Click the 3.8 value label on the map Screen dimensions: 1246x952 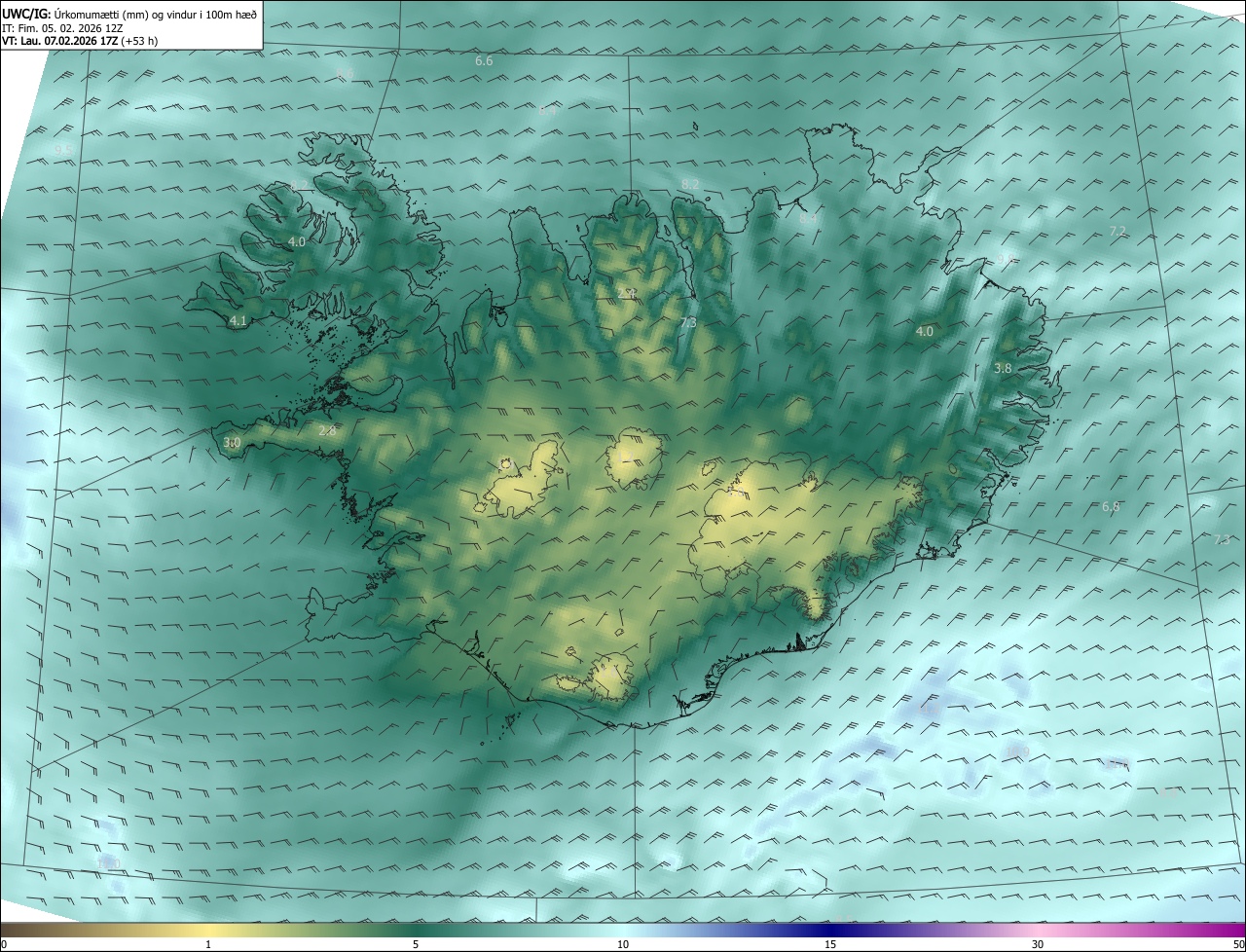[1003, 369]
